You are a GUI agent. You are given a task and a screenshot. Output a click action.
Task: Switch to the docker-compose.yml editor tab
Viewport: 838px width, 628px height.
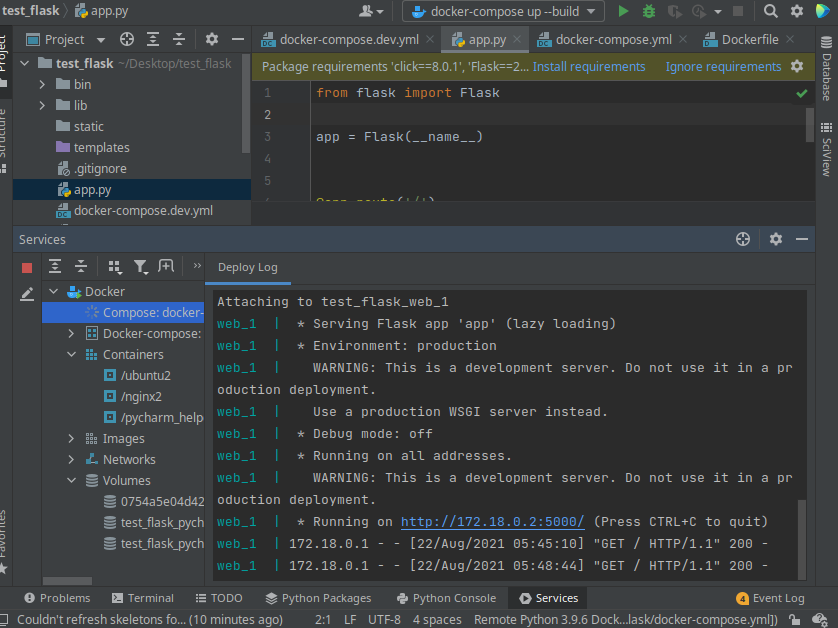[x=612, y=40]
